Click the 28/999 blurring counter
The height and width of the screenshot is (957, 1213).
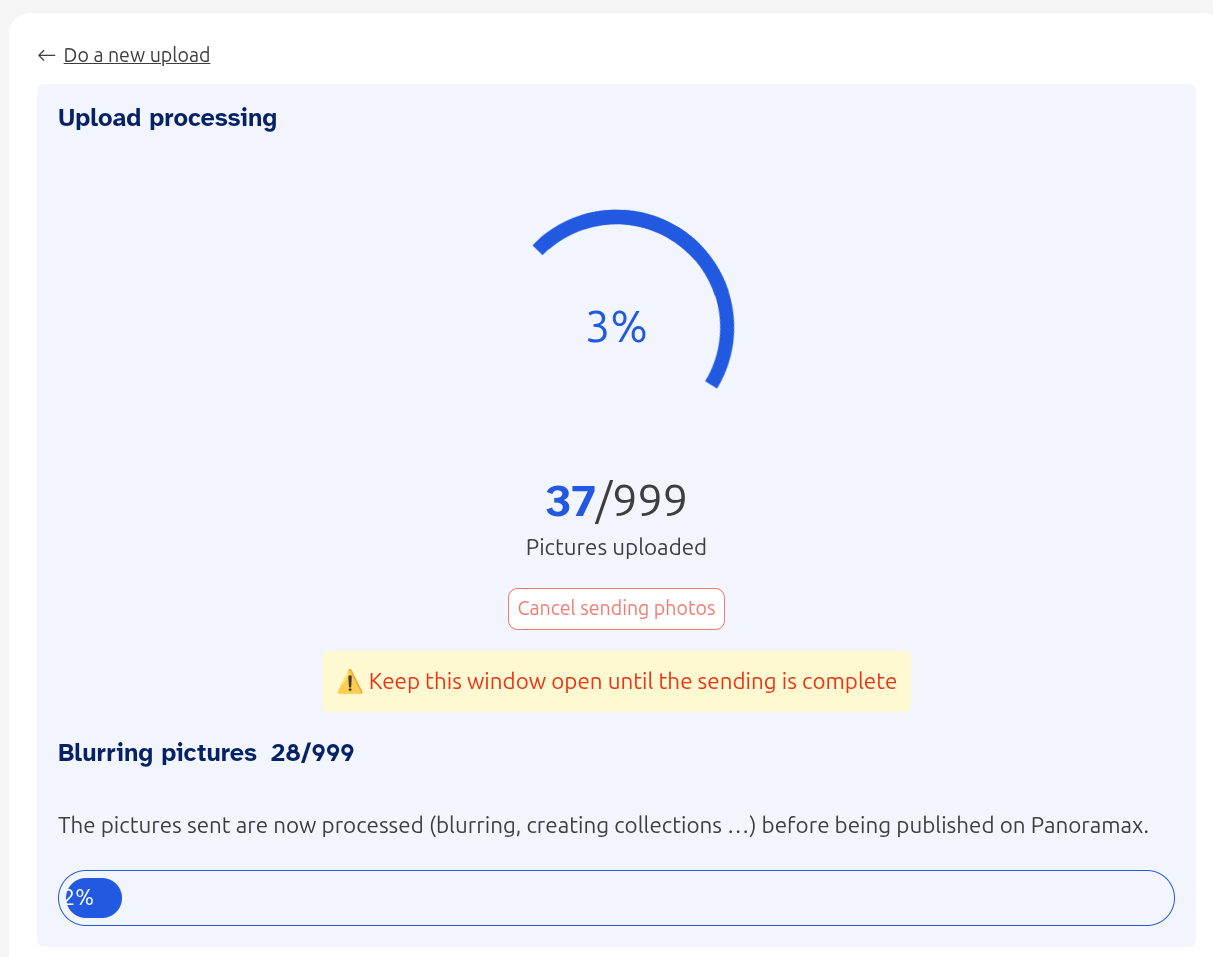(x=312, y=753)
